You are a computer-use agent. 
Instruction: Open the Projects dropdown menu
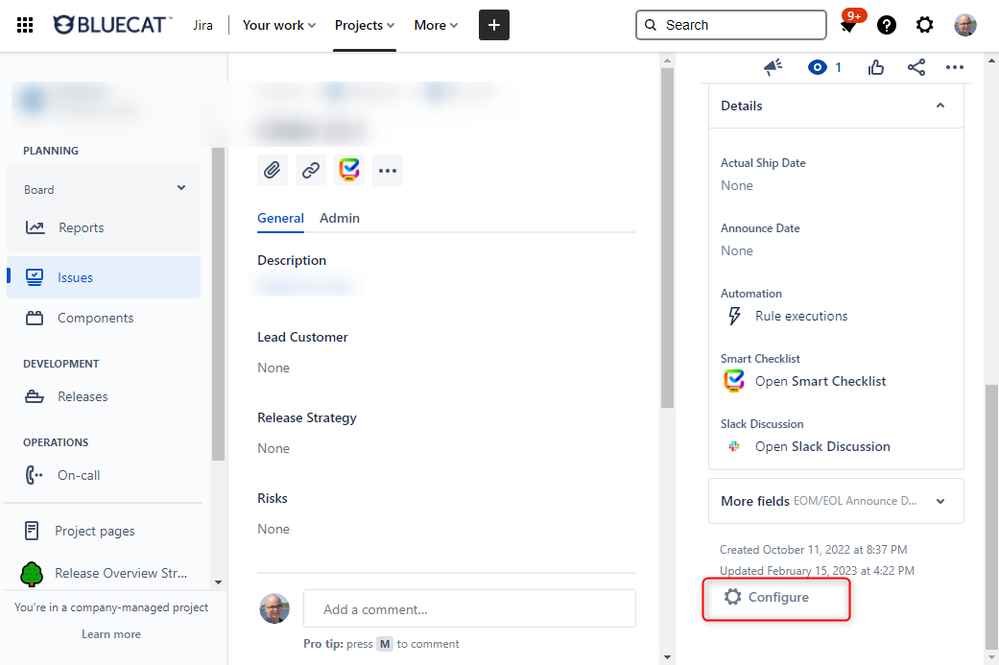(x=364, y=25)
